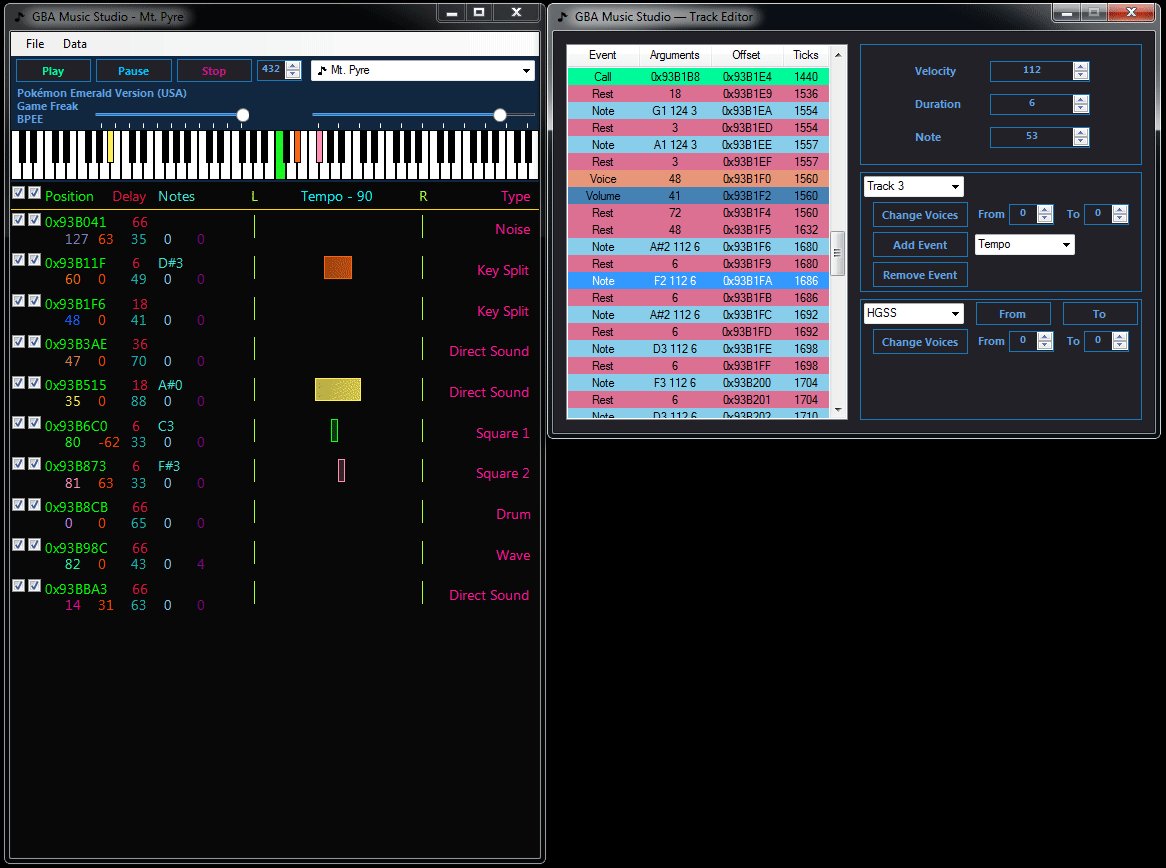
Task: Open the HGSS dropdown
Action: pos(914,313)
